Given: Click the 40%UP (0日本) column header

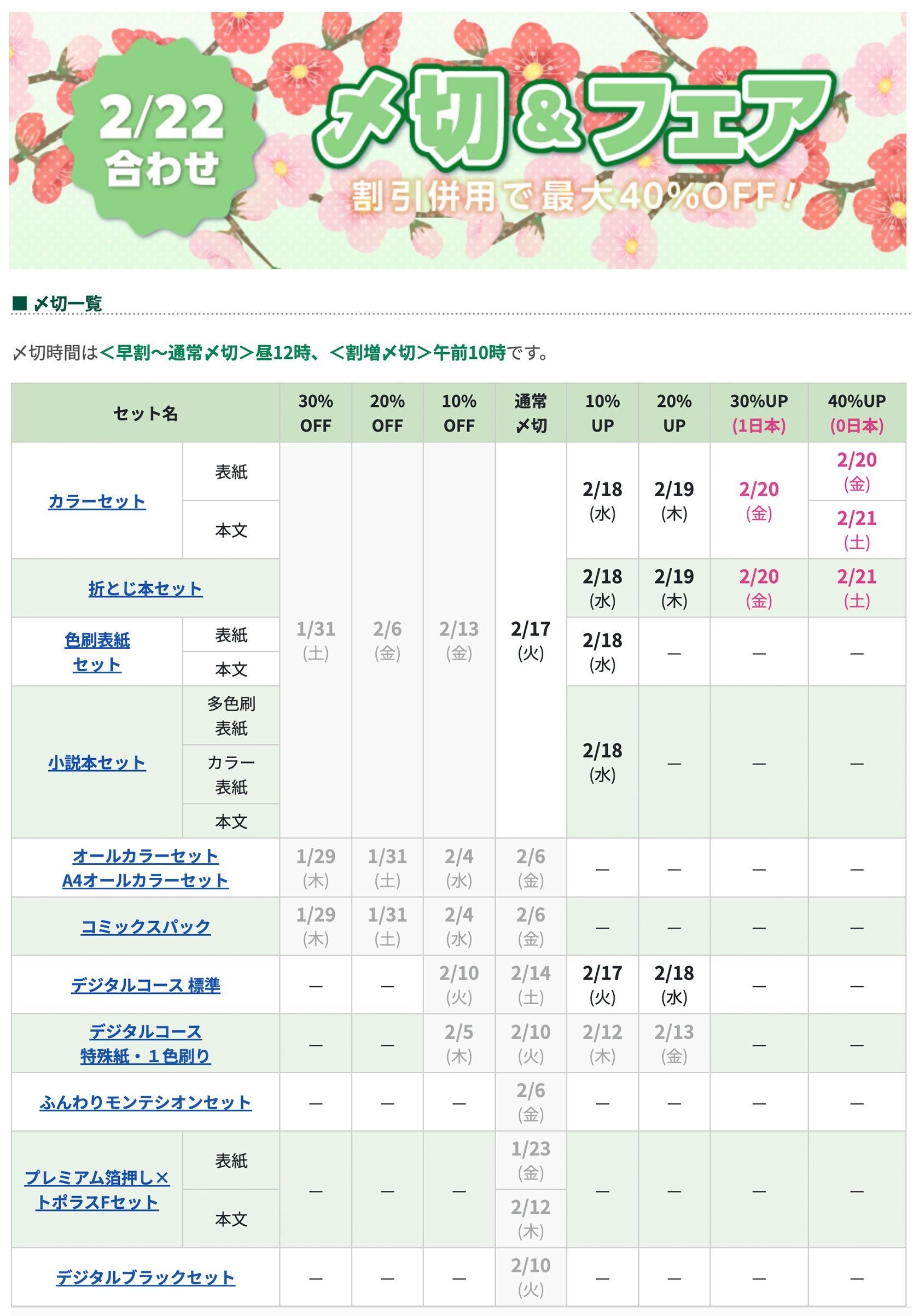Looking at the screenshot, I should pos(857,412).
